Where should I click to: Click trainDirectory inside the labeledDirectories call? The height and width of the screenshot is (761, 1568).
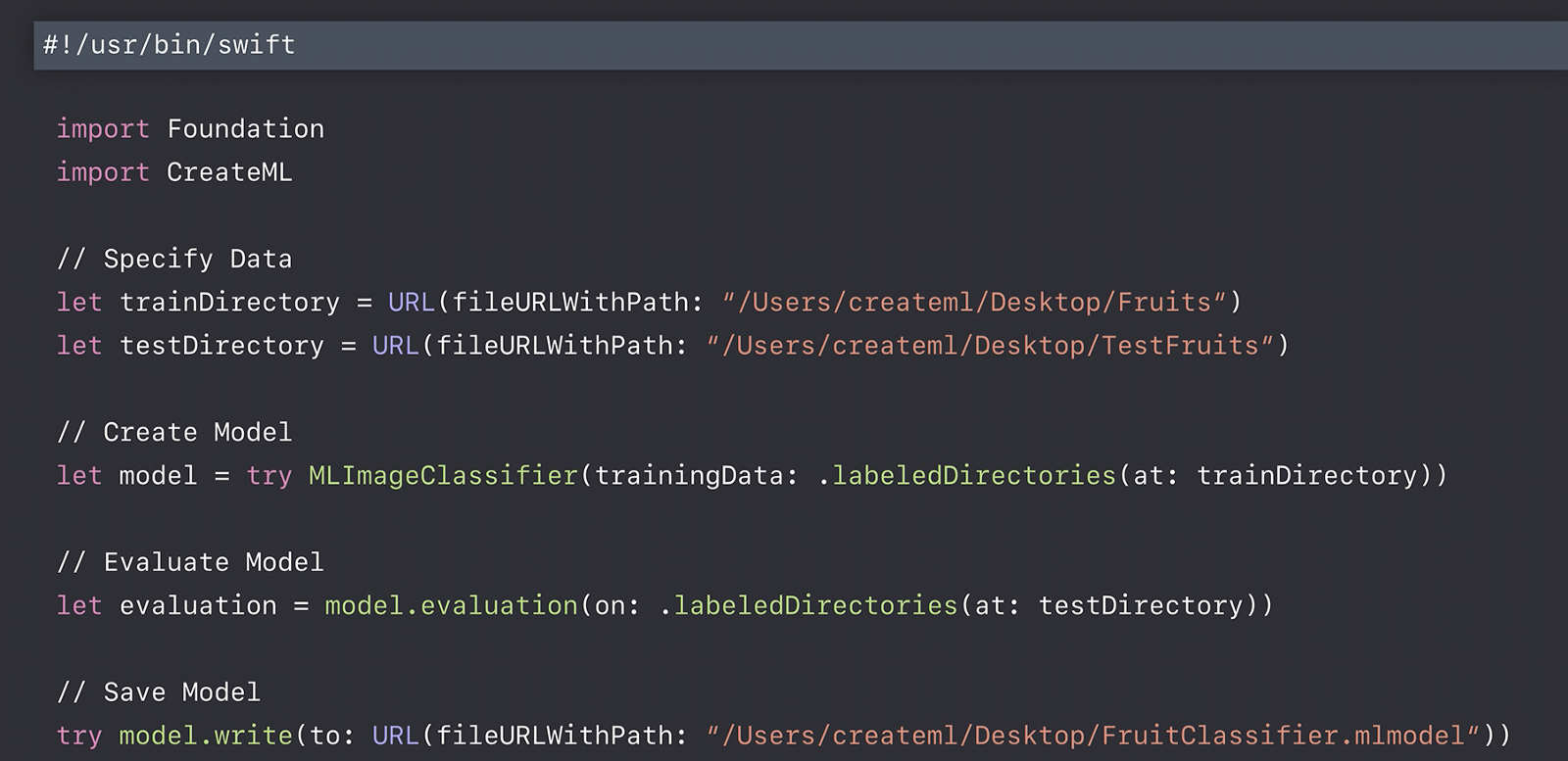pyautogui.click(x=1307, y=476)
